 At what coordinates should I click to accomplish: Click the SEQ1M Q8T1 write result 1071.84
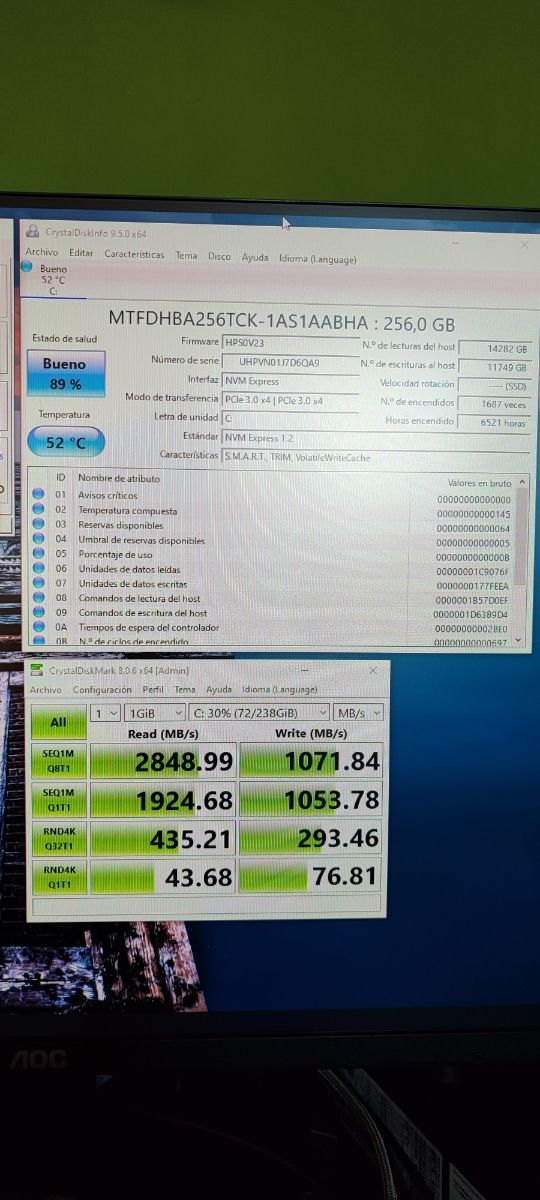tap(311, 762)
